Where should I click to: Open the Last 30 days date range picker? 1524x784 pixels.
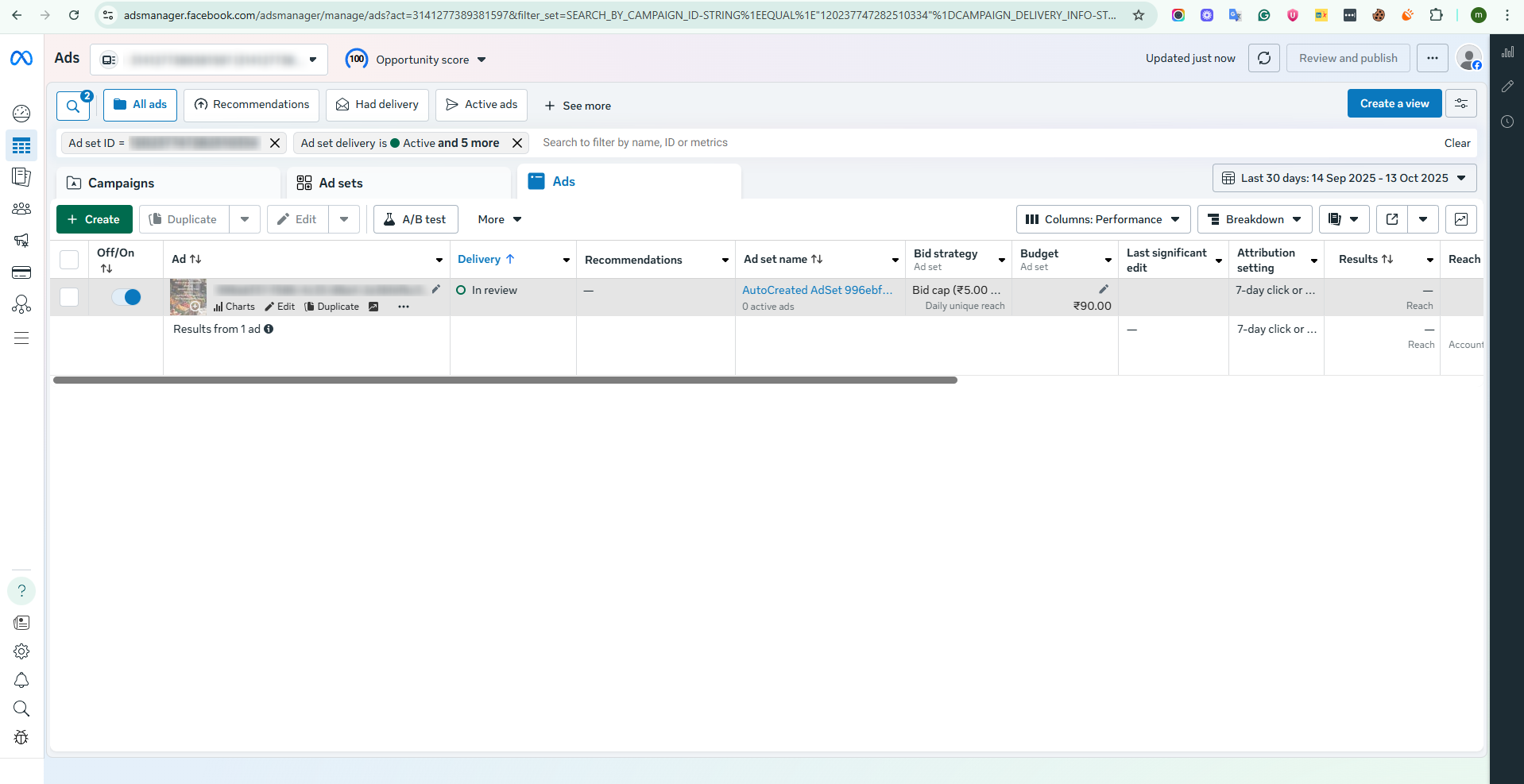tap(1344, 178)
